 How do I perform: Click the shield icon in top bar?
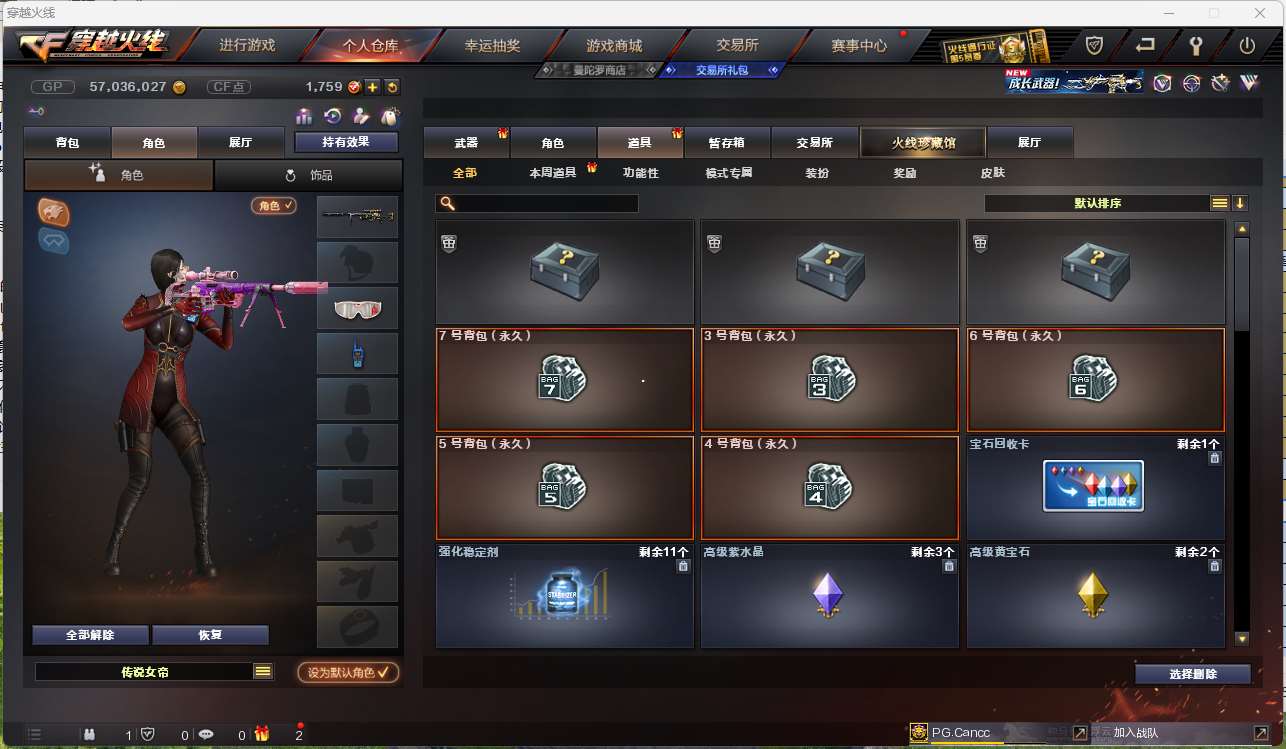[1095, 45]
